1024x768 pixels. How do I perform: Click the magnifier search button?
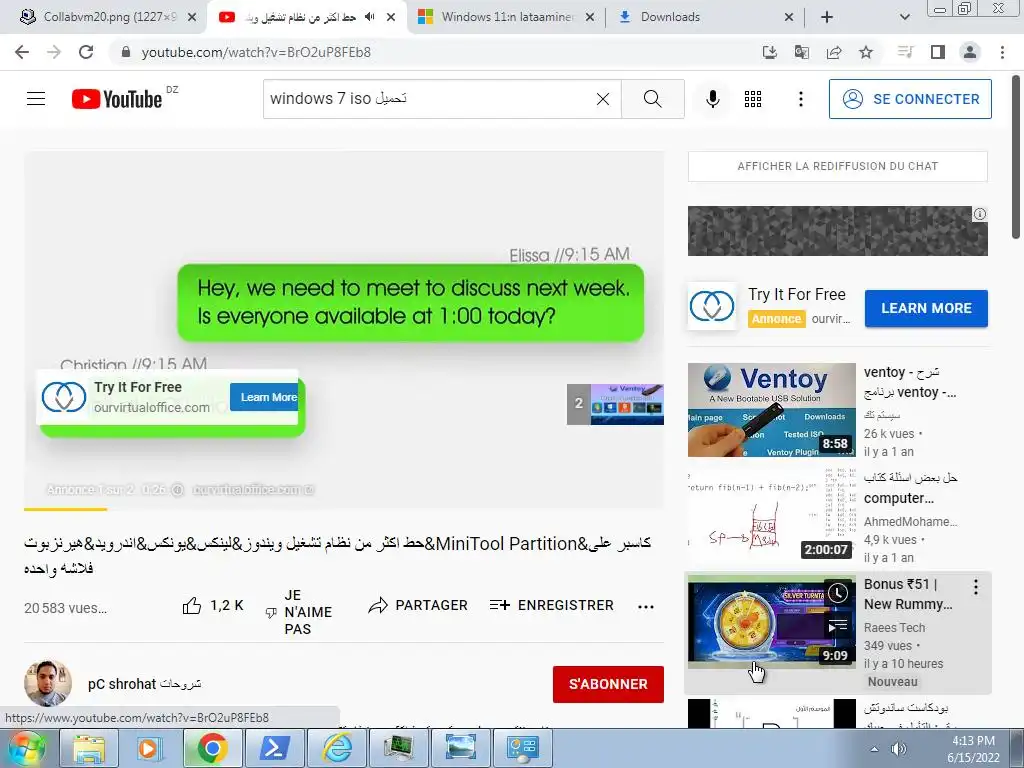pos(652,99)
